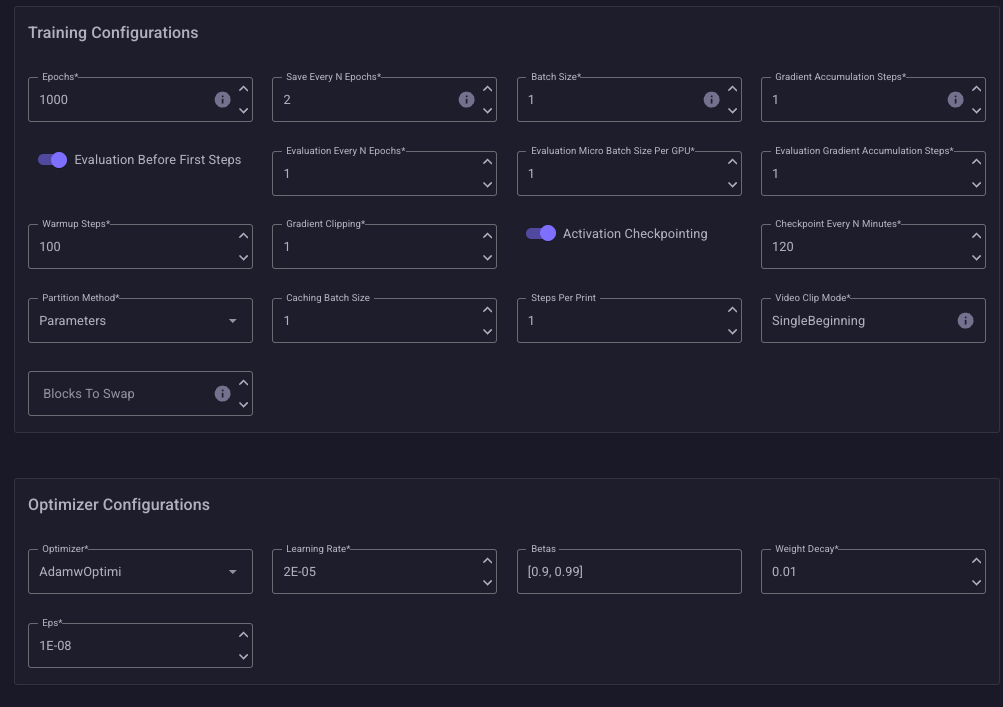
Task: Click into the Betas input field
Action: pyautogui.click(x=628, y=572)
